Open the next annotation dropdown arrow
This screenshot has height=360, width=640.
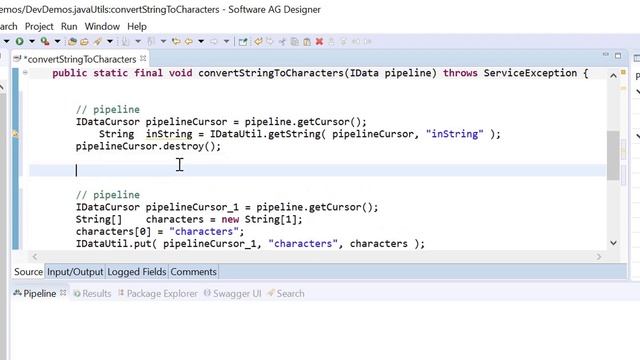click(x=138, y=42)
